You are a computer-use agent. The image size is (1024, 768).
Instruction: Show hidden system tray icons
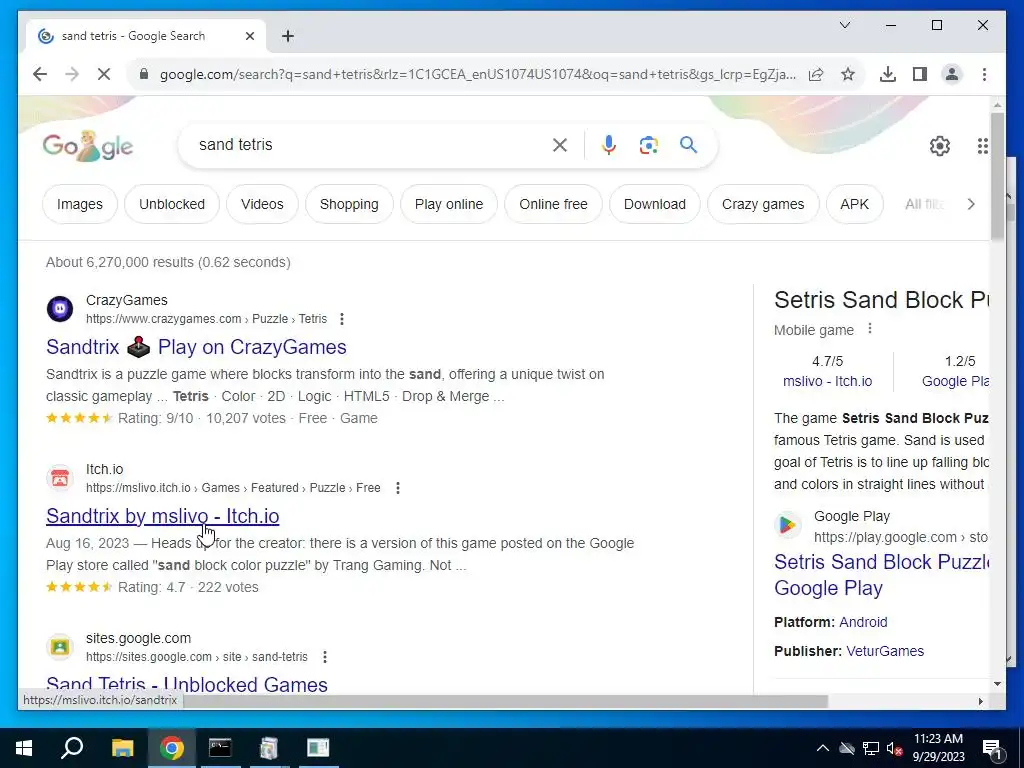tap(822, 748)
